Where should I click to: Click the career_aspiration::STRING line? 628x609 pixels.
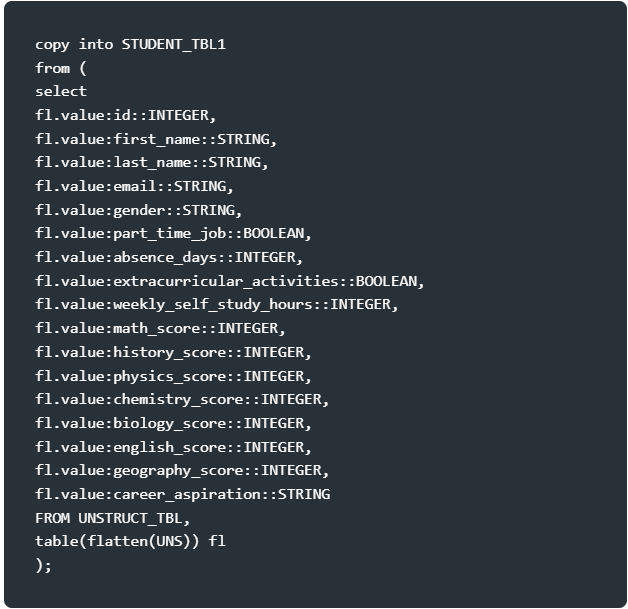click(x=183, y=494)
